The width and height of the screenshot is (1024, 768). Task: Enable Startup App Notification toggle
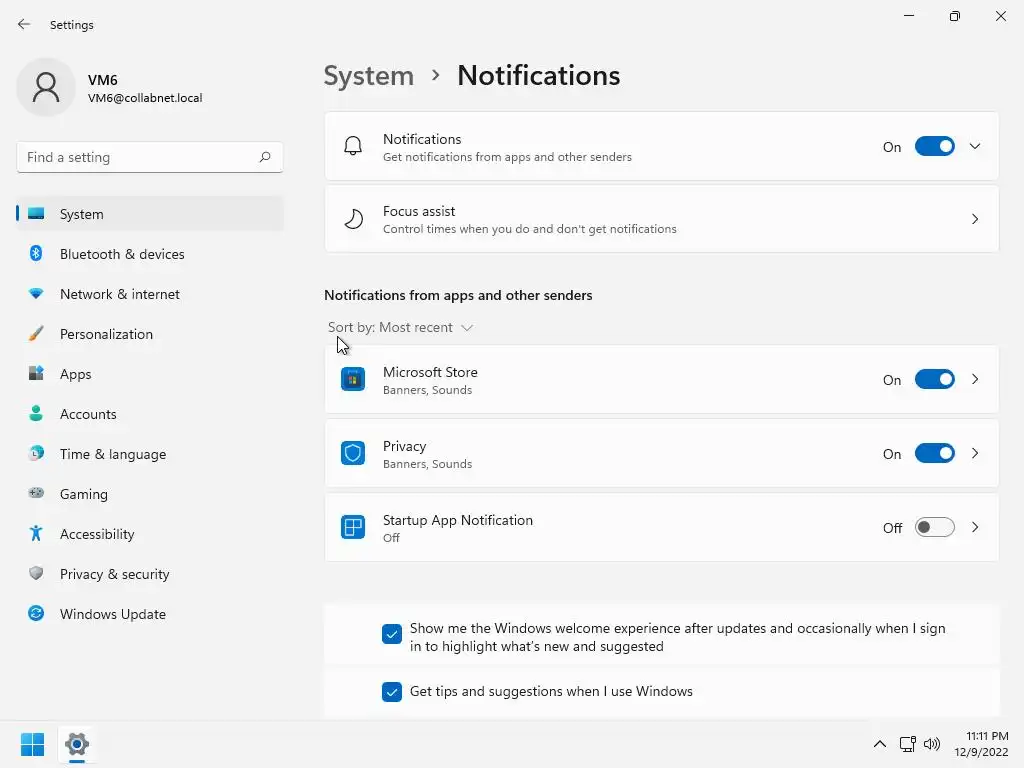pyautogui.click(x=935, y=527)
